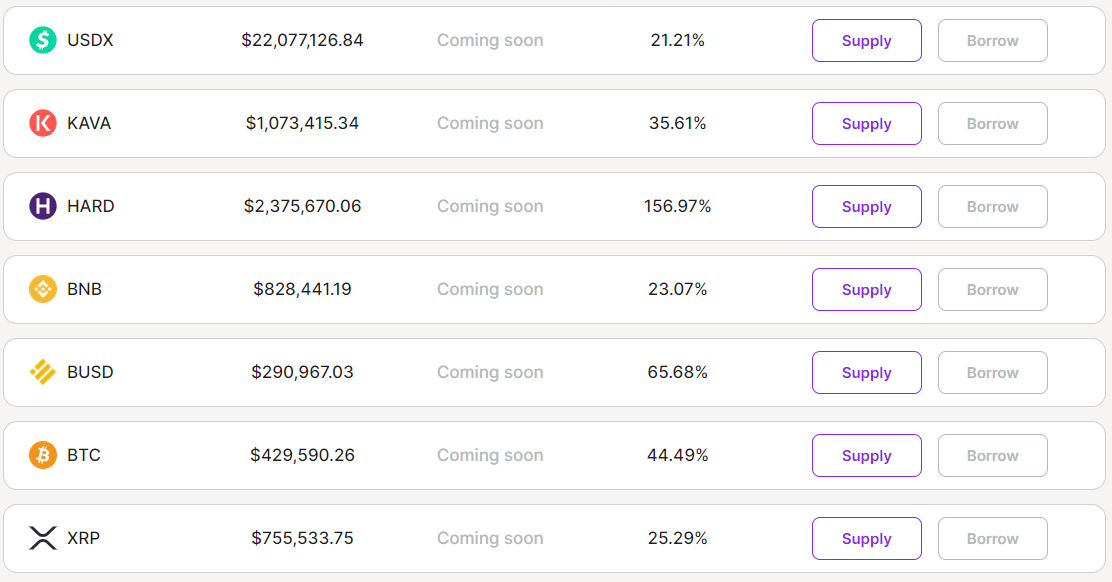Click Borrow in the BTC row
Screen dimensions: 1112x582
pyautogui.click(x=993, y=455)
